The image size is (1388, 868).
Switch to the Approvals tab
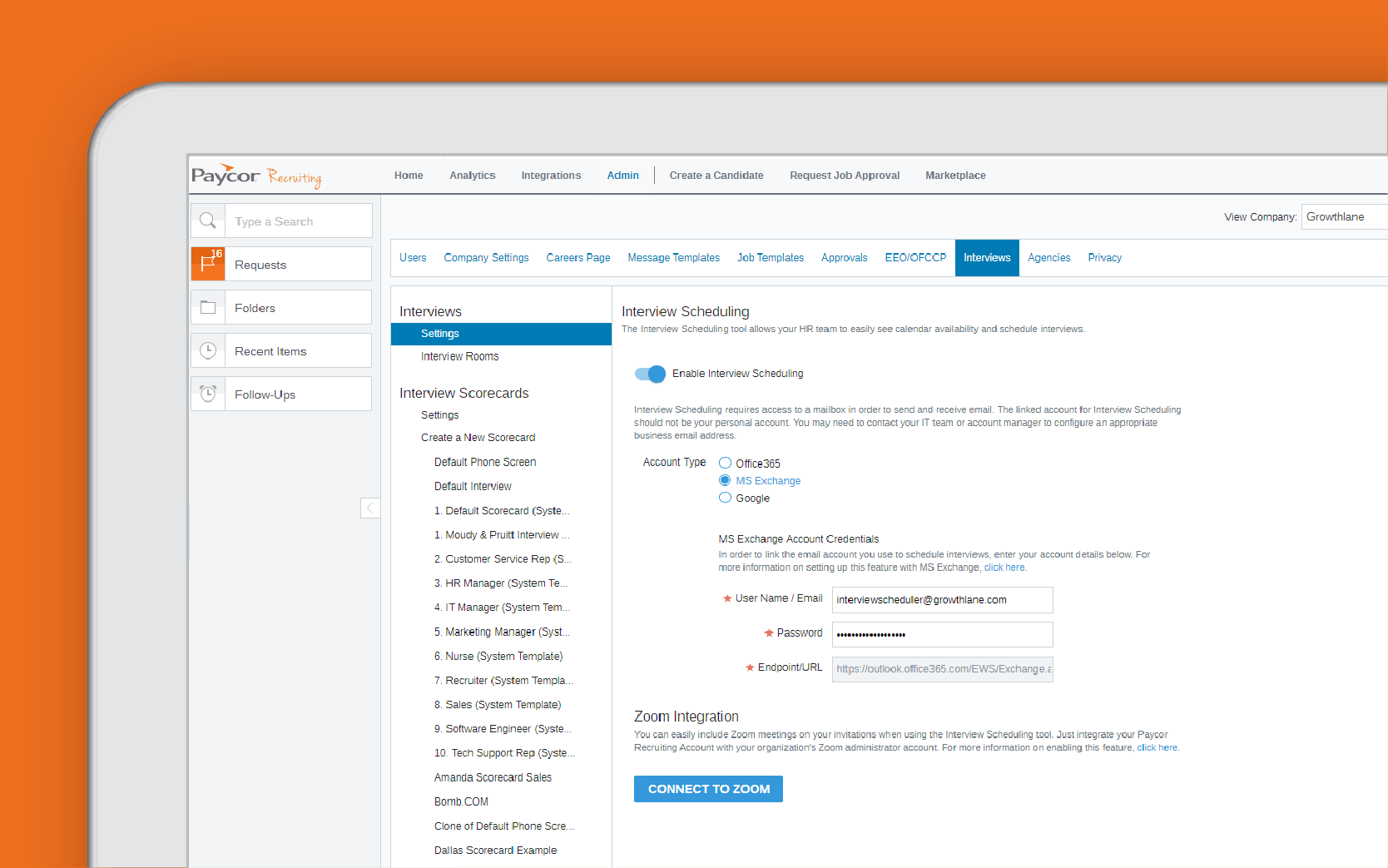click(844, 258)
